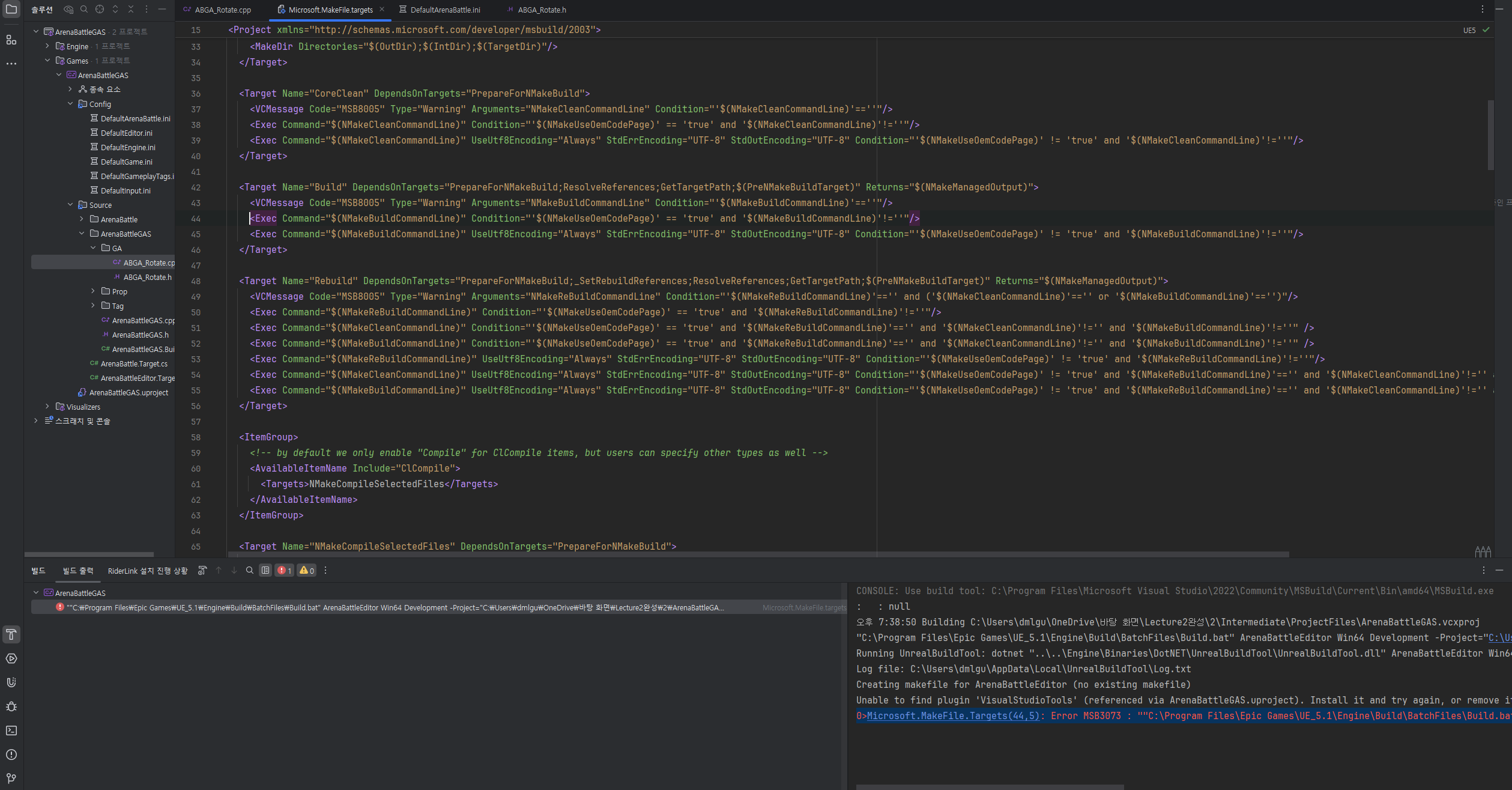Go to previous build message arrow
Screen dimensions: 1512x790
pyautogui.click(x=219, y=571)
